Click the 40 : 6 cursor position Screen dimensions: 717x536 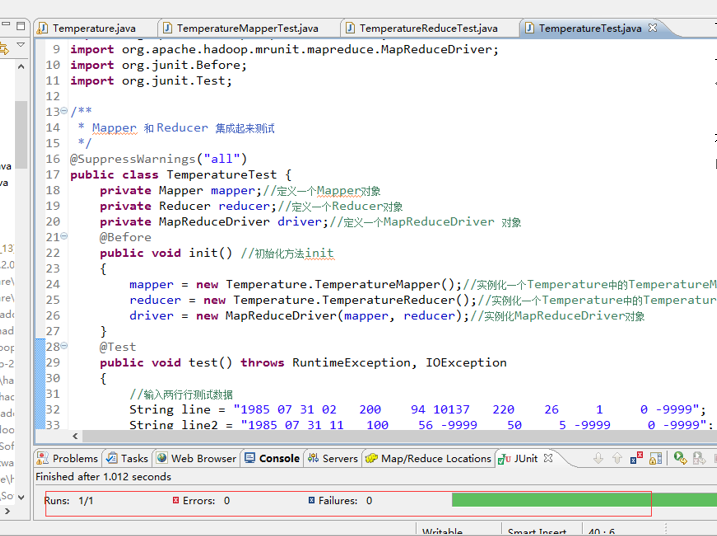click(601, 532)
